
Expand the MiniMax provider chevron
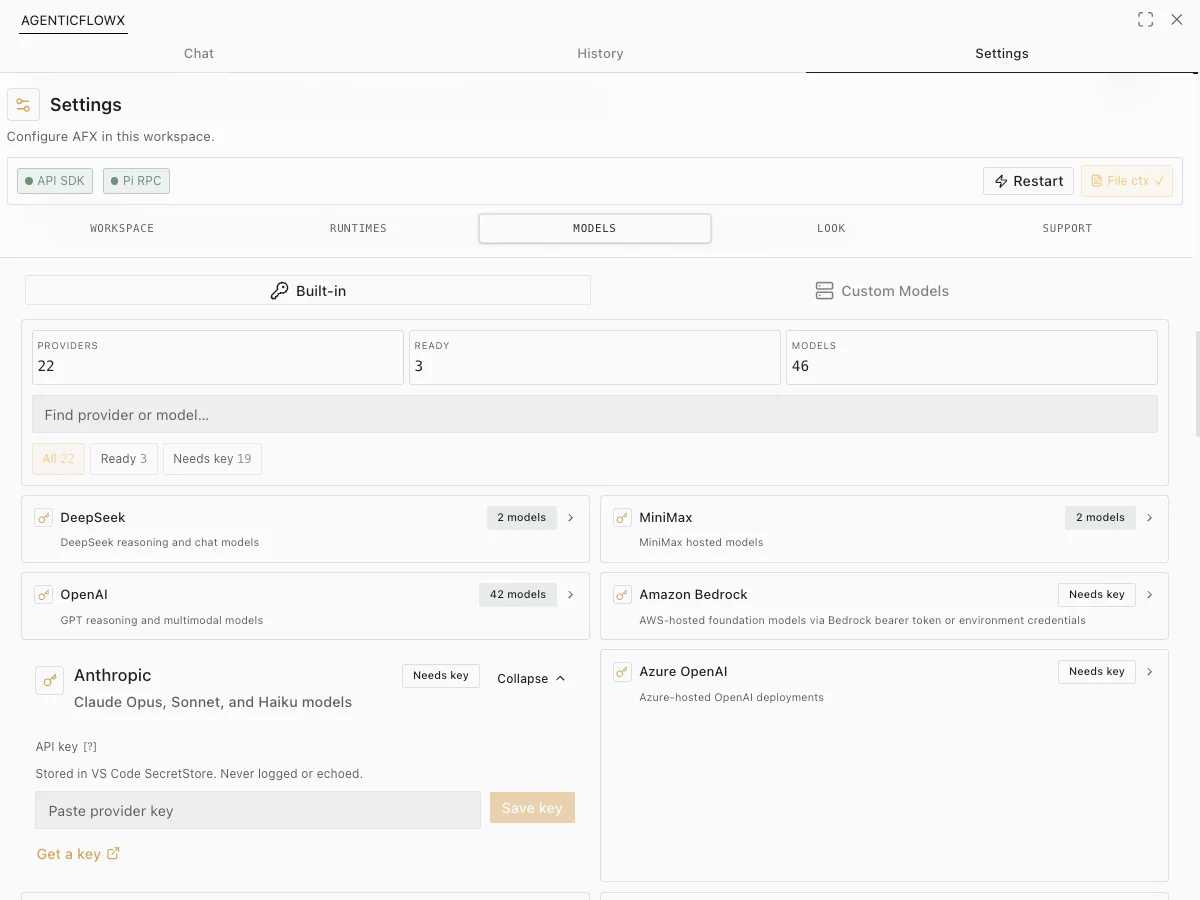[1150, 518]
